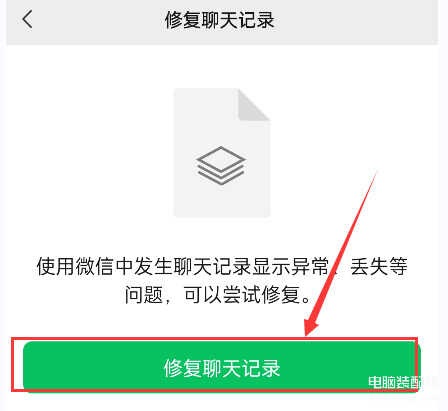The image size is (448, 411).
Task: Click the words 丢失等 in the description
Action: pos(379,267)
